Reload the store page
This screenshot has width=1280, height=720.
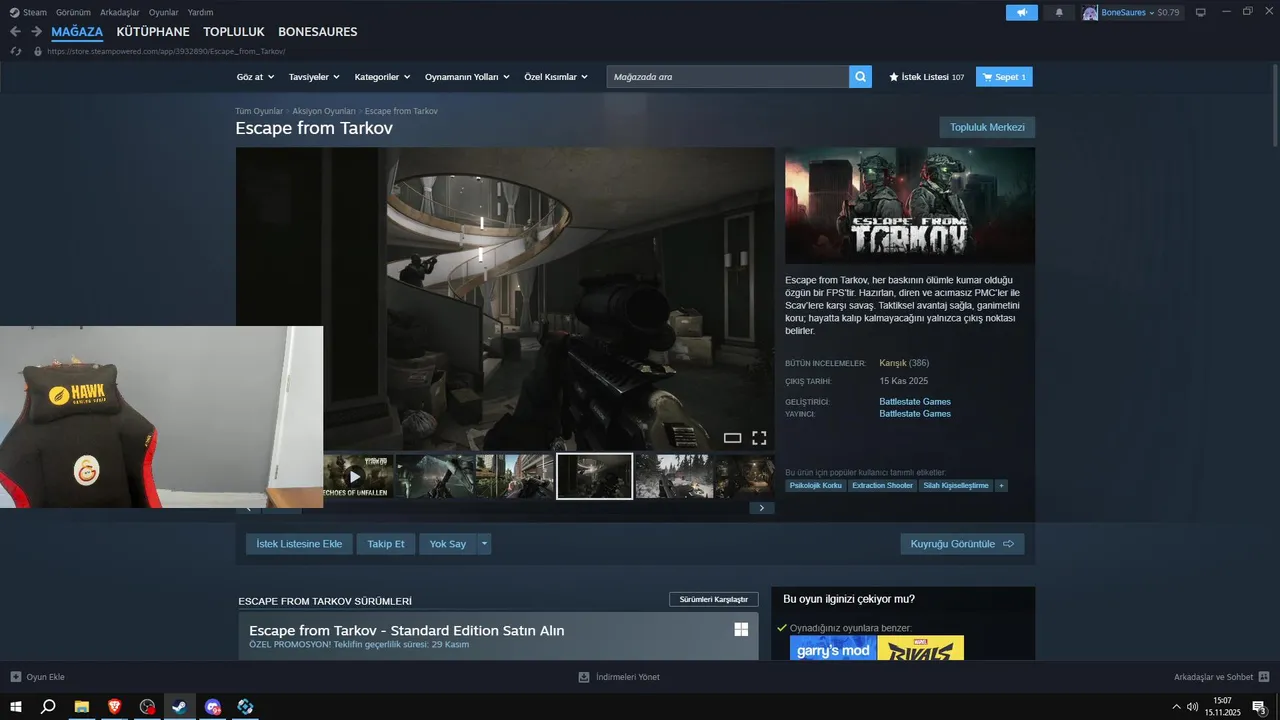(x=16, y=51)
